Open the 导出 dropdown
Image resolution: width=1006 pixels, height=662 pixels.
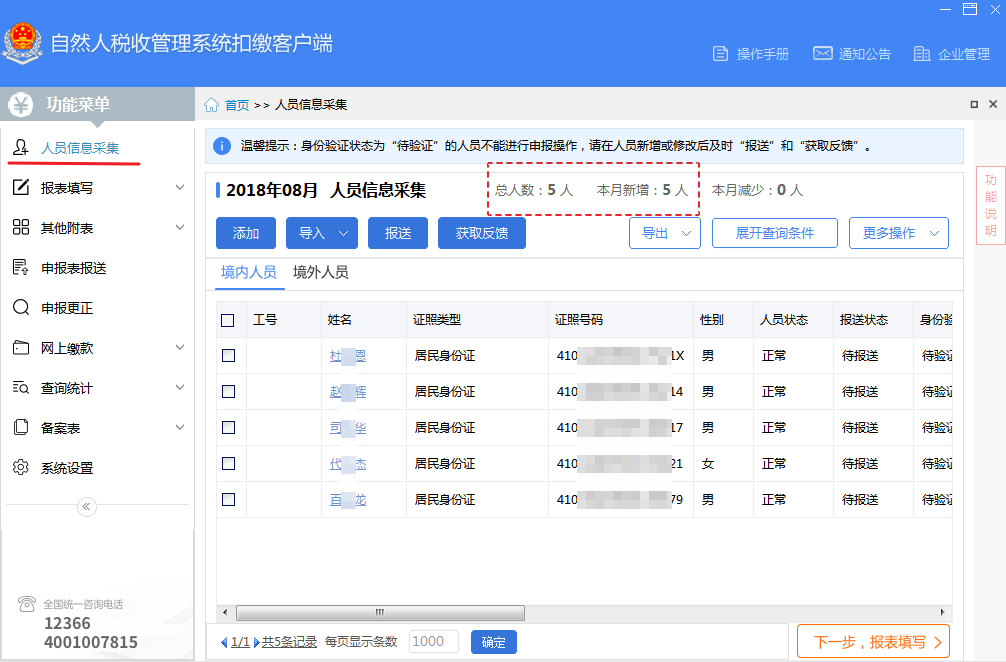tap(665, 233)
